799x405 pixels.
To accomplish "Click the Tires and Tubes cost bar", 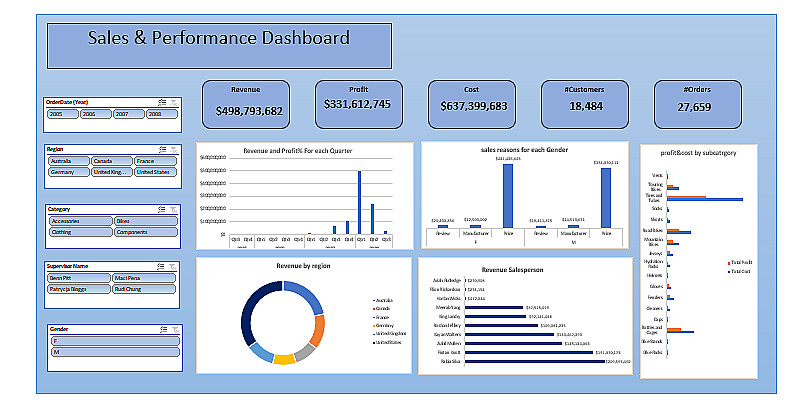I will (x=705, y=200).
